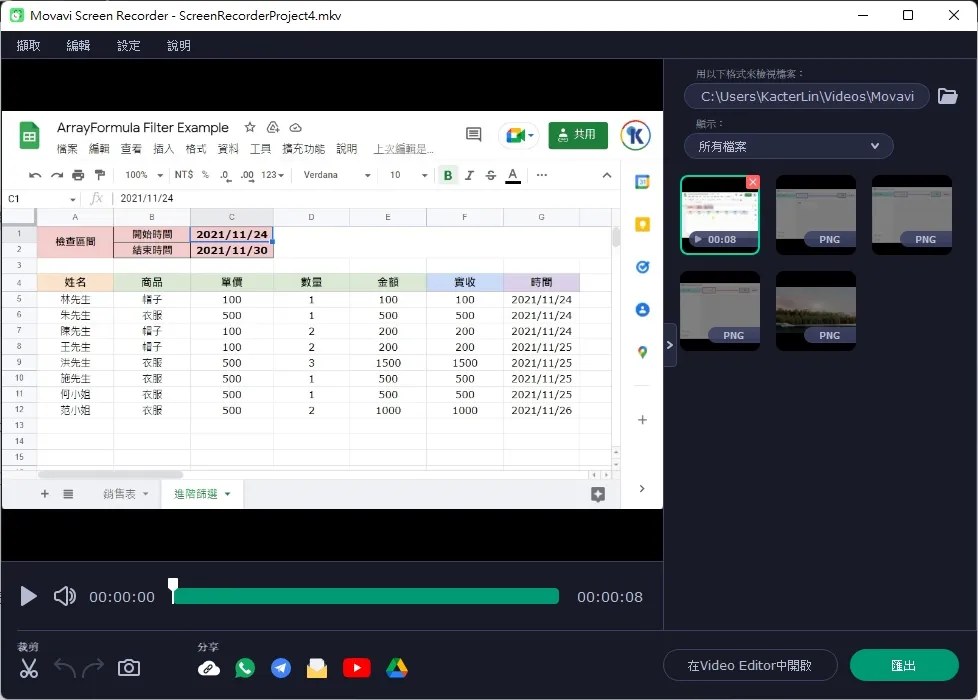Click the green playback progress bar
The height and width of the screenshot is (700, 978).
click(366, 596)
